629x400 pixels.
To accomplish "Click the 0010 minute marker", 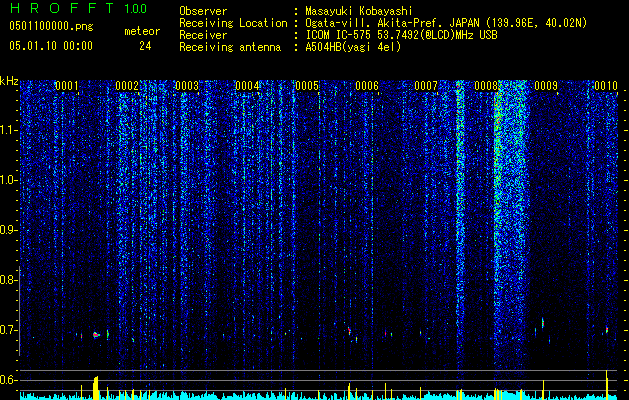I will (x=606, y=86).
